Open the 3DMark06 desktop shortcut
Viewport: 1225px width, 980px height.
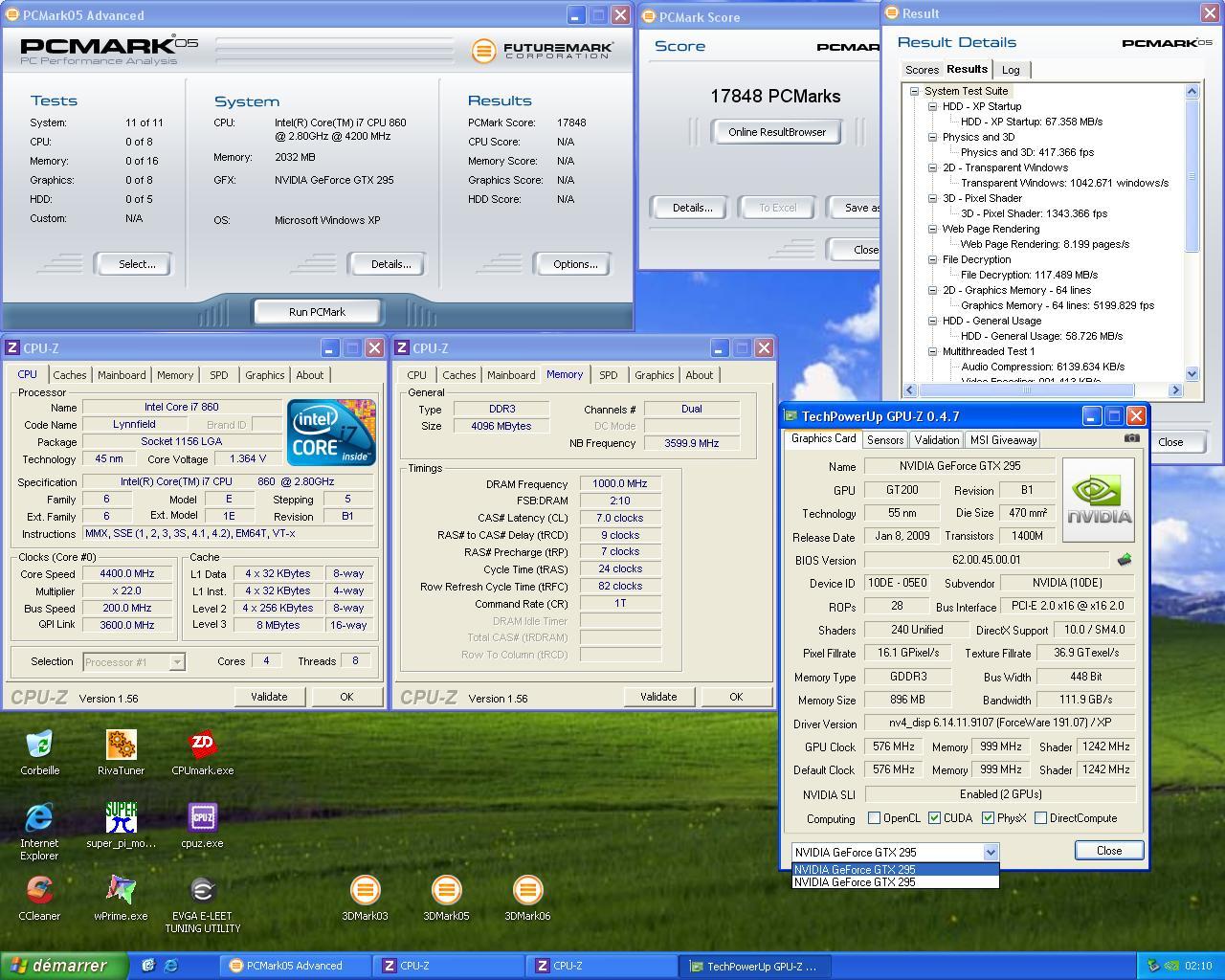pyautogui.click(x=527, y=890)
